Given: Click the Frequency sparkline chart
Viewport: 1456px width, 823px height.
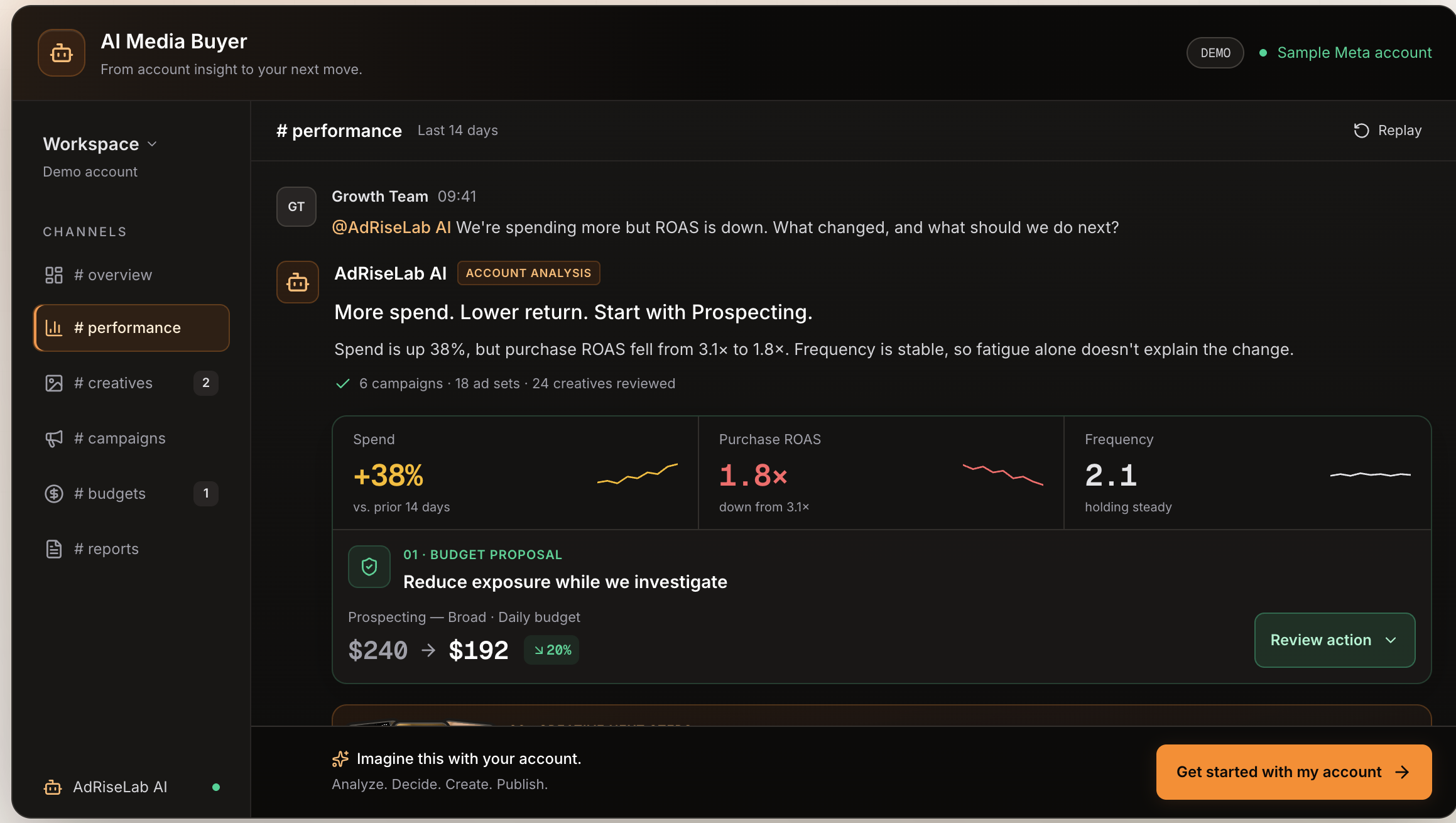Looking at the screenshot, I should pyautogui.click(x=1371, y=474).
